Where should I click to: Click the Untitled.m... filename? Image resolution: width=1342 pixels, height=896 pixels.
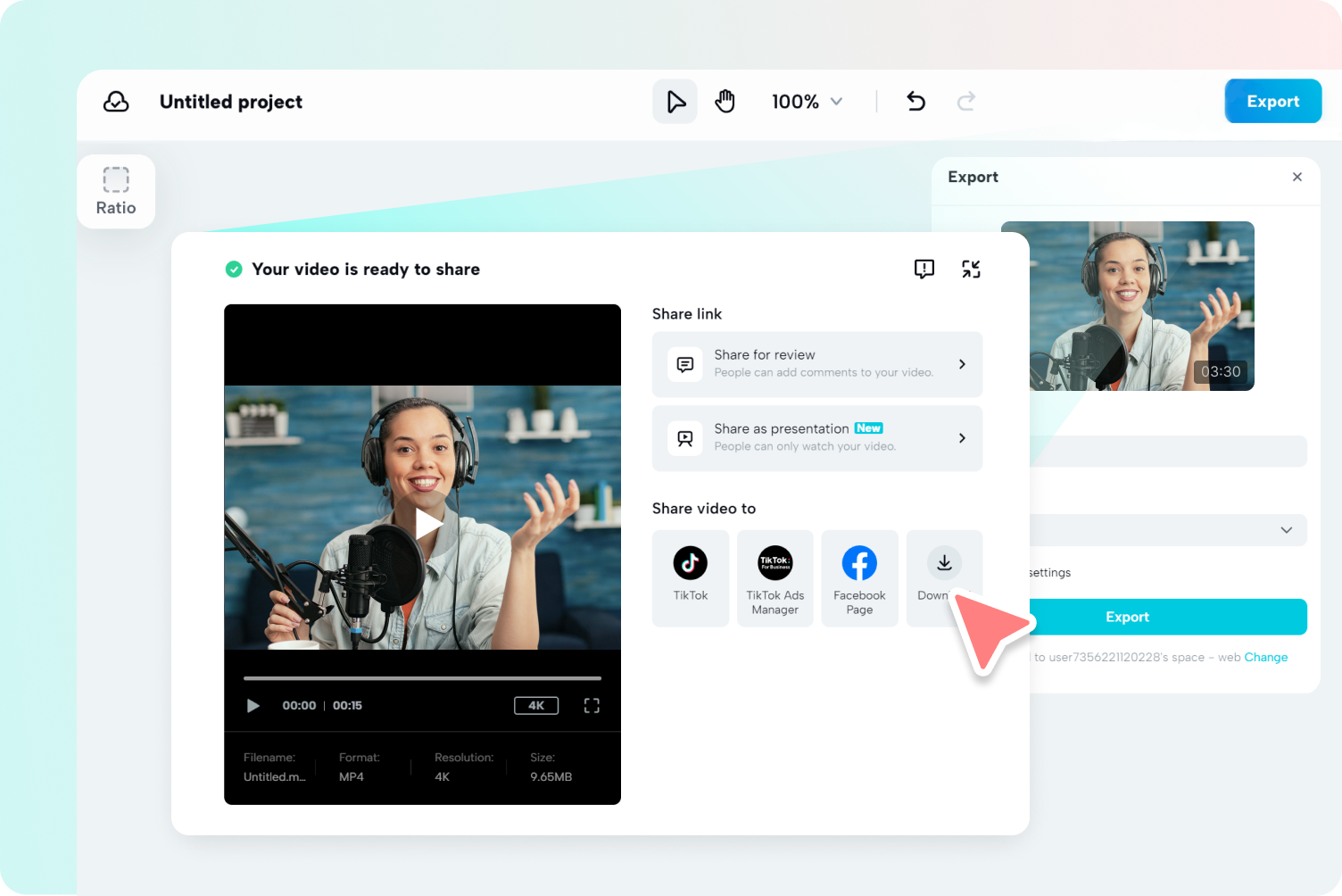(x=275, y=777)
